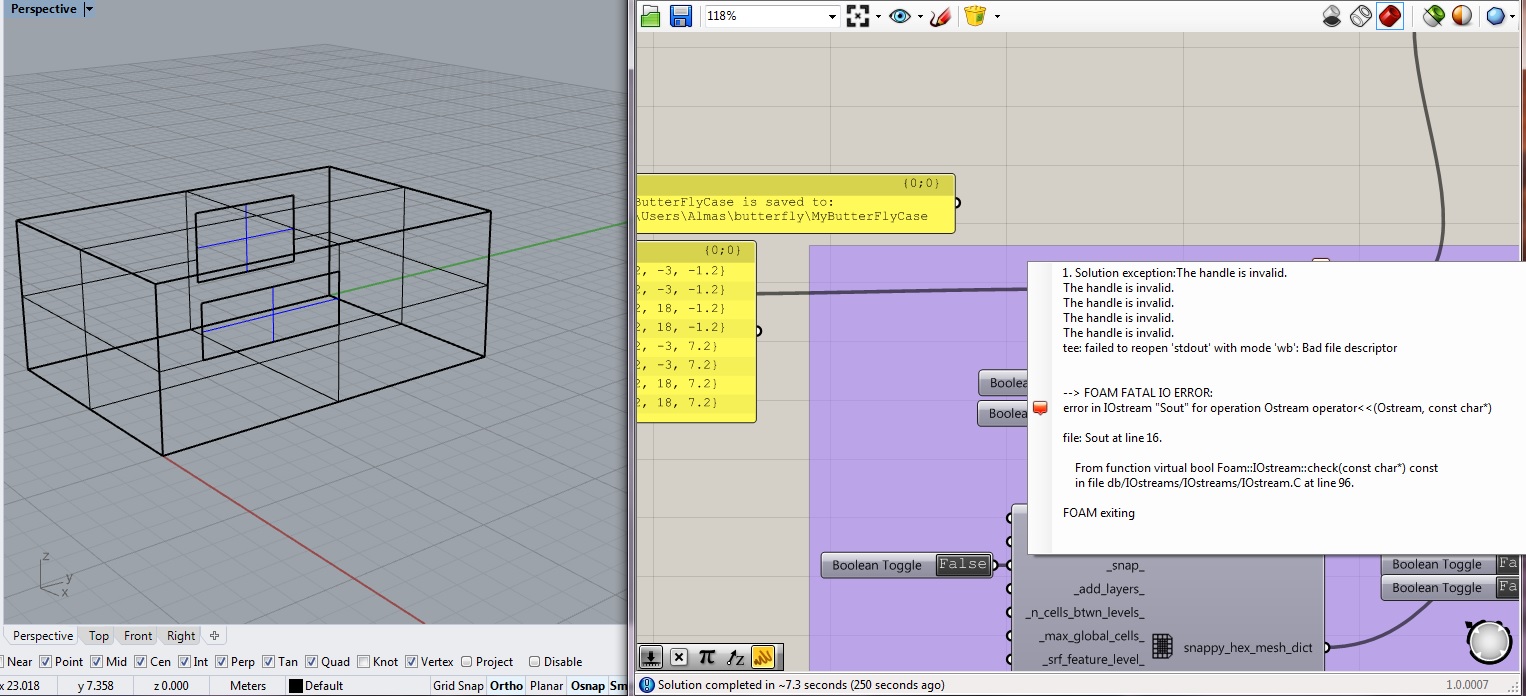Screen dimensions: 1526x696
Task: Select the red shaded preview icon
Action: (1390, 16)
